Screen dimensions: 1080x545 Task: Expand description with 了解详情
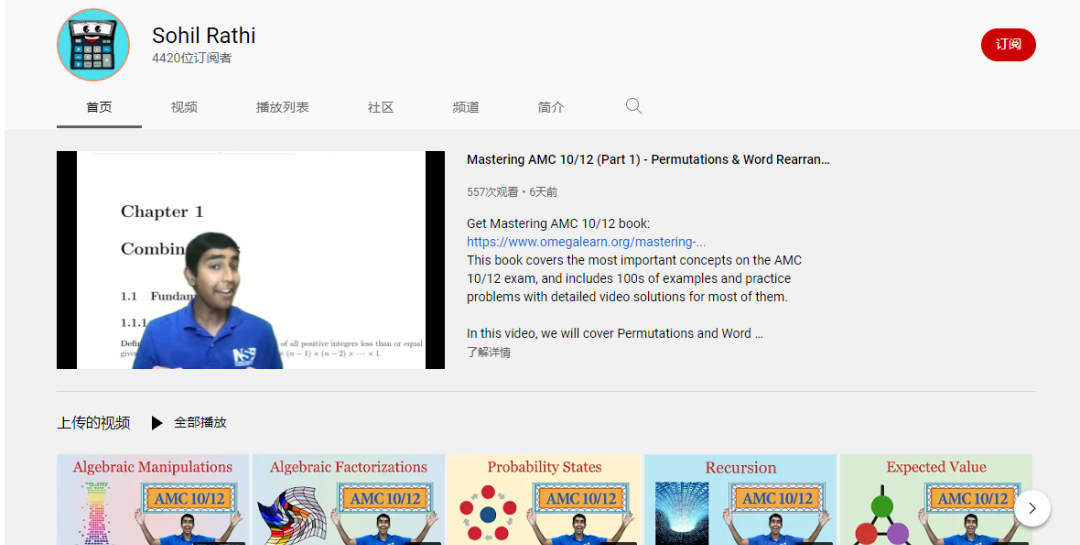(488, 352)
